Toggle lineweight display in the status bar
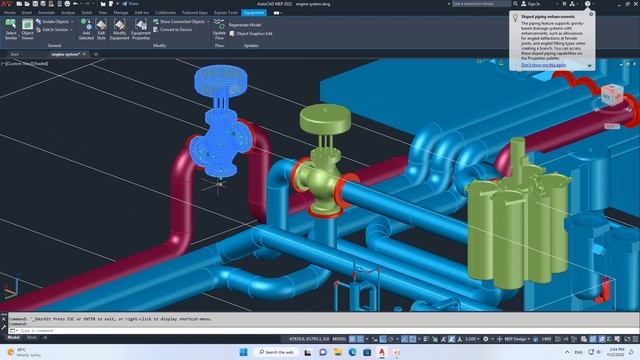This screenshot has width=640, height=360. click(426, 339)
